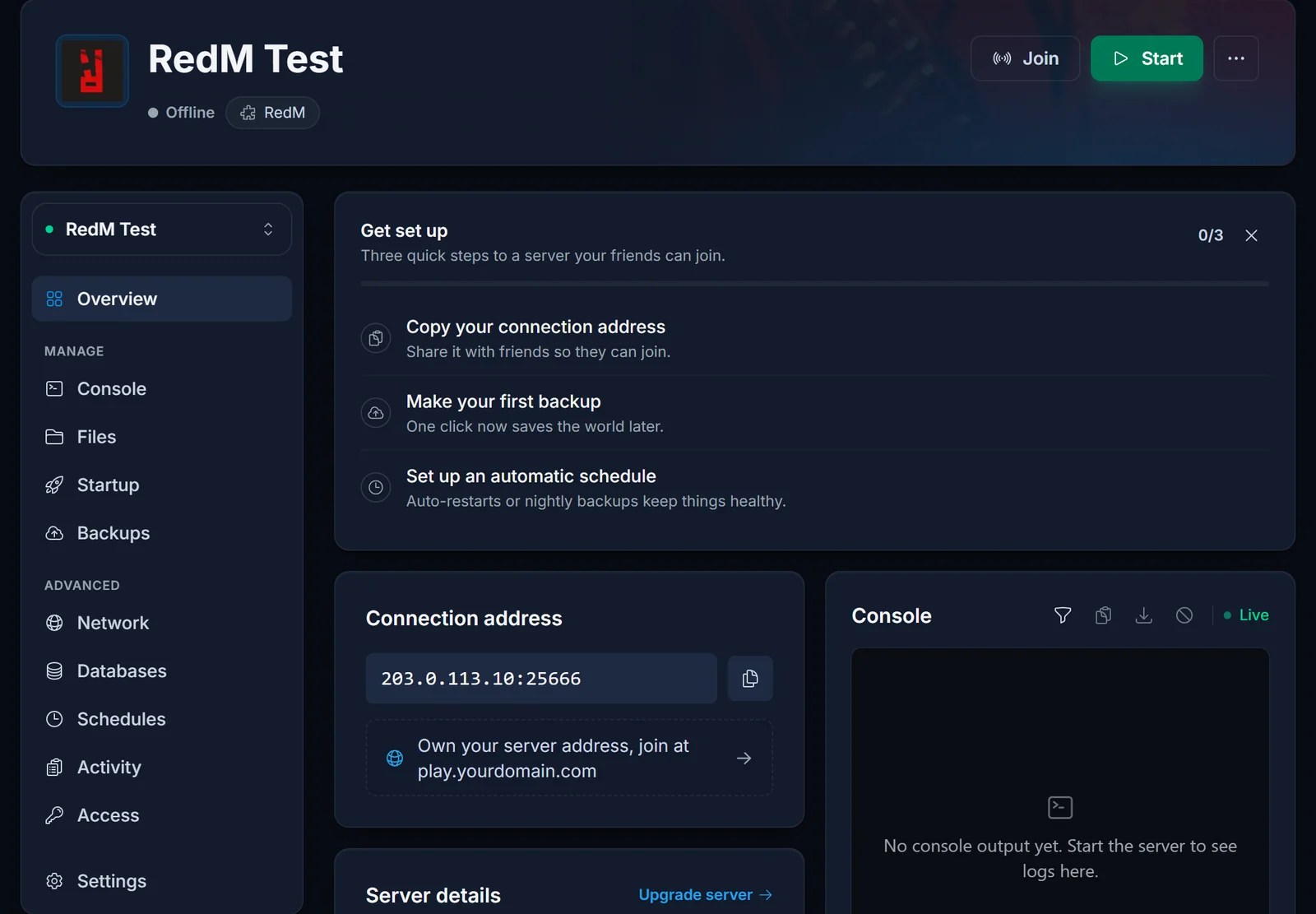Download the console logs
Screen dimensions: 1316x914
pyautogui.click(x=1143, y=615)
